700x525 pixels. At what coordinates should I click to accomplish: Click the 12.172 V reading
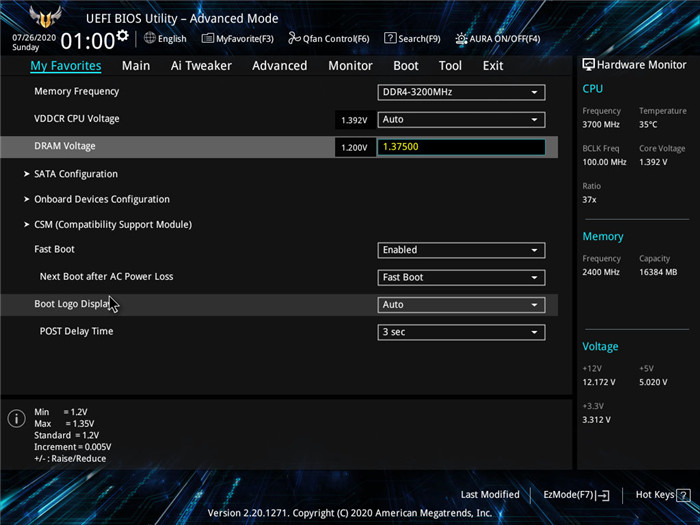point(599,382)
